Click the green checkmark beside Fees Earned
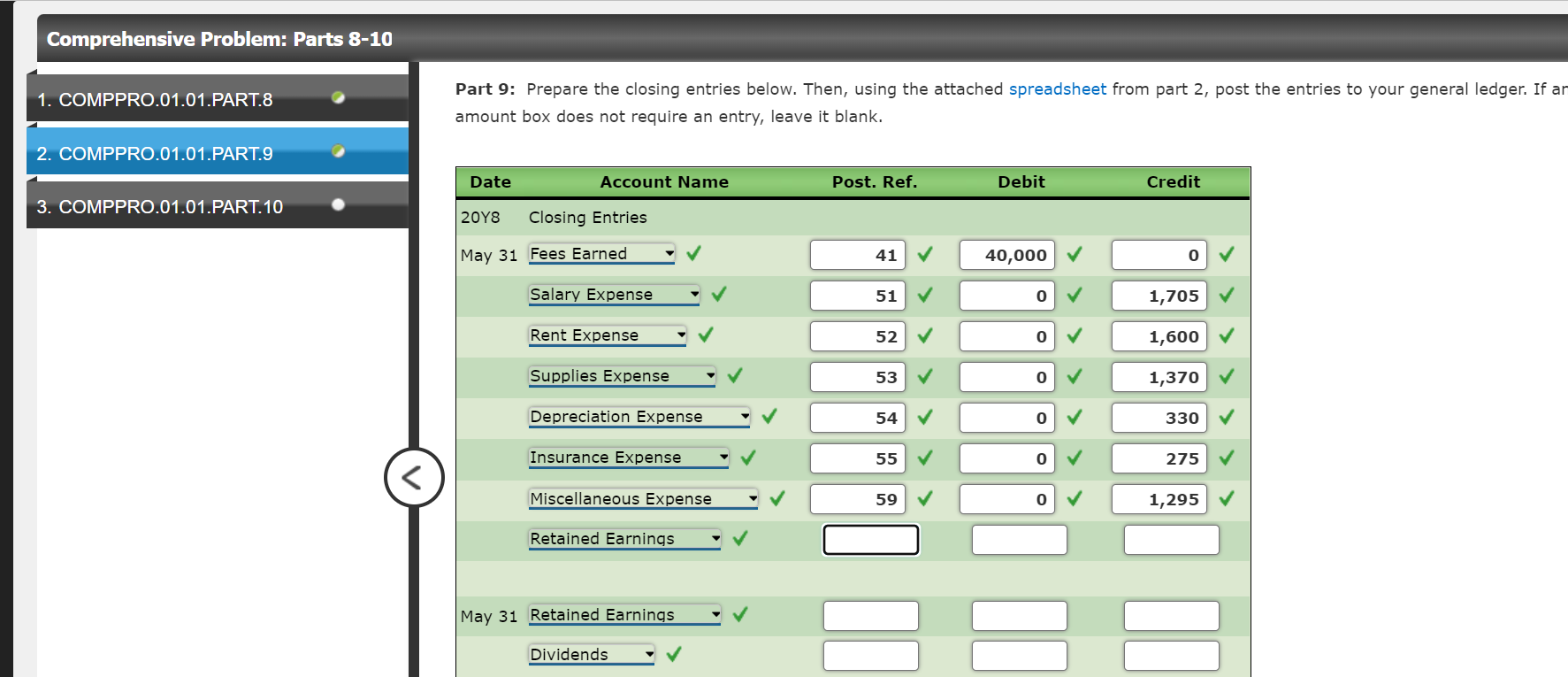Image resolution: width=1568 pixels, height=677 pixels. pyautogui.click(x=693, y=253)
